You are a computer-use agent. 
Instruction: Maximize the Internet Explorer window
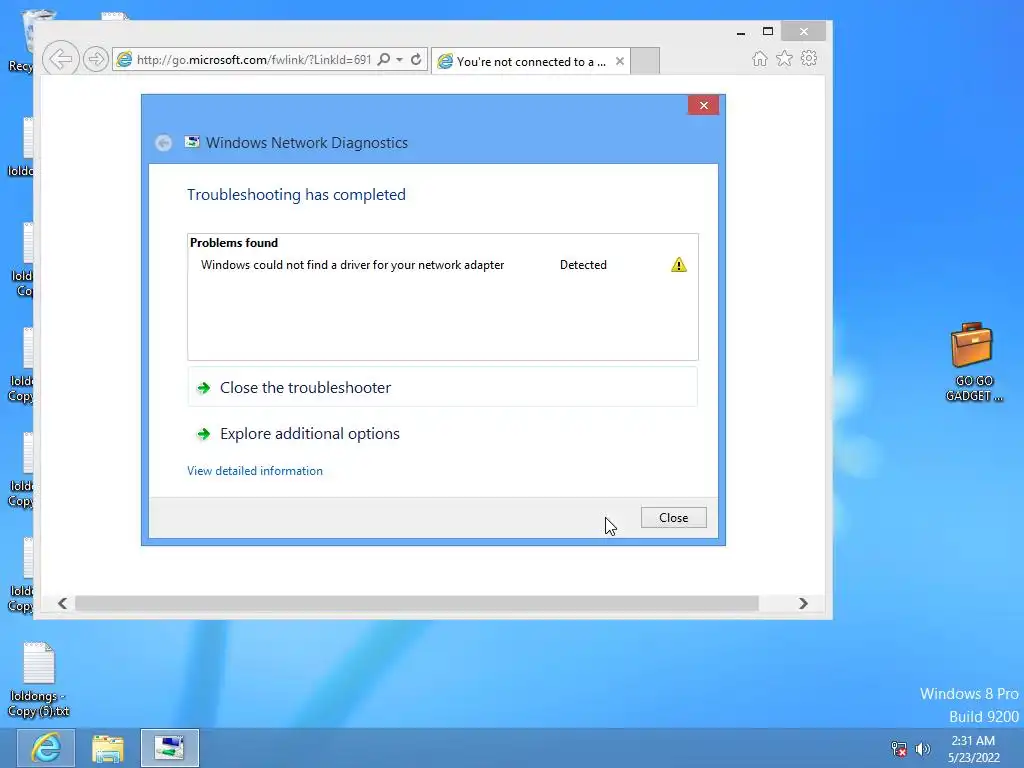[x=768, y=31]
